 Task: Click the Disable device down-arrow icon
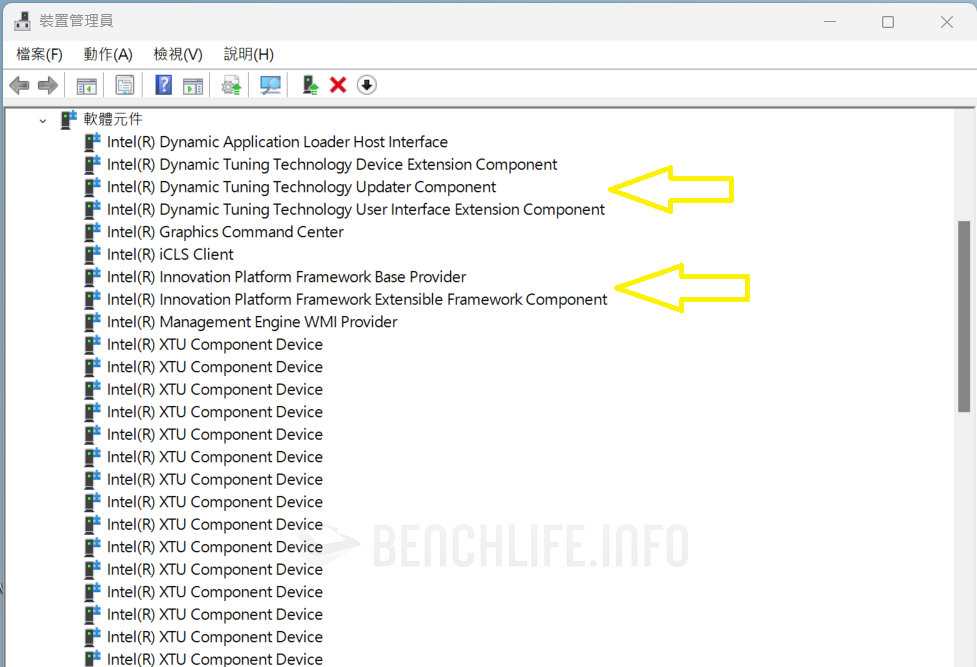click(366, 85)
